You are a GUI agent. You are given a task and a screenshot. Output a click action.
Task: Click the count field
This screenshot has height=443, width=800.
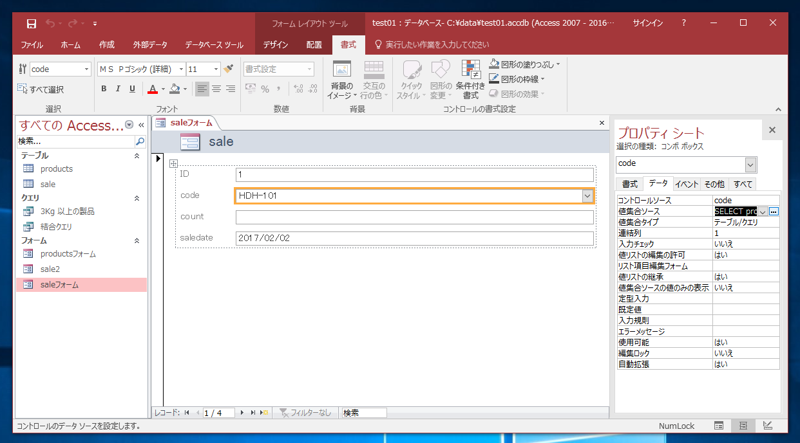point(414,217)
